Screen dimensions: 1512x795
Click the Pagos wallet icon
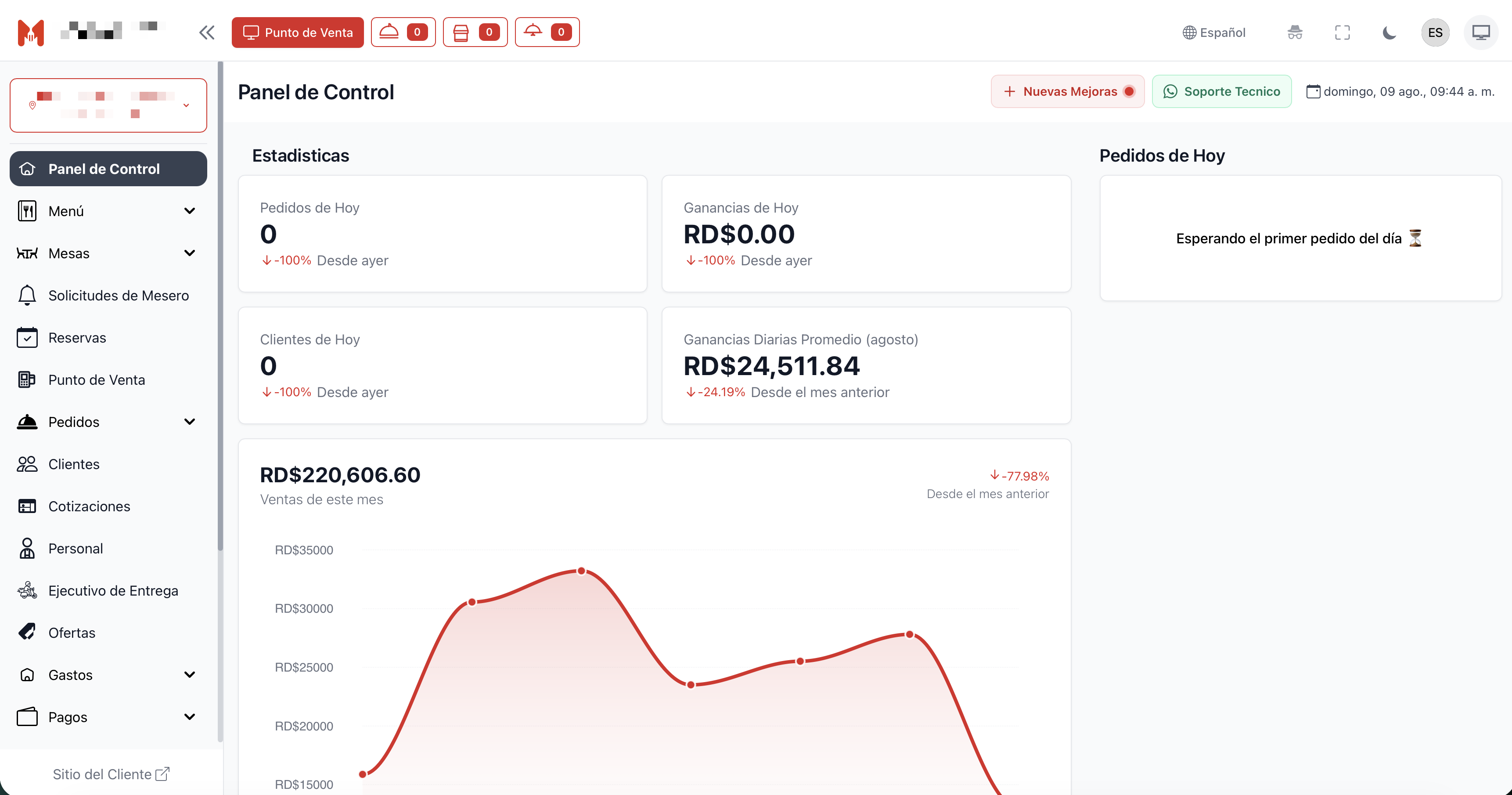click(x=27, y=717)
